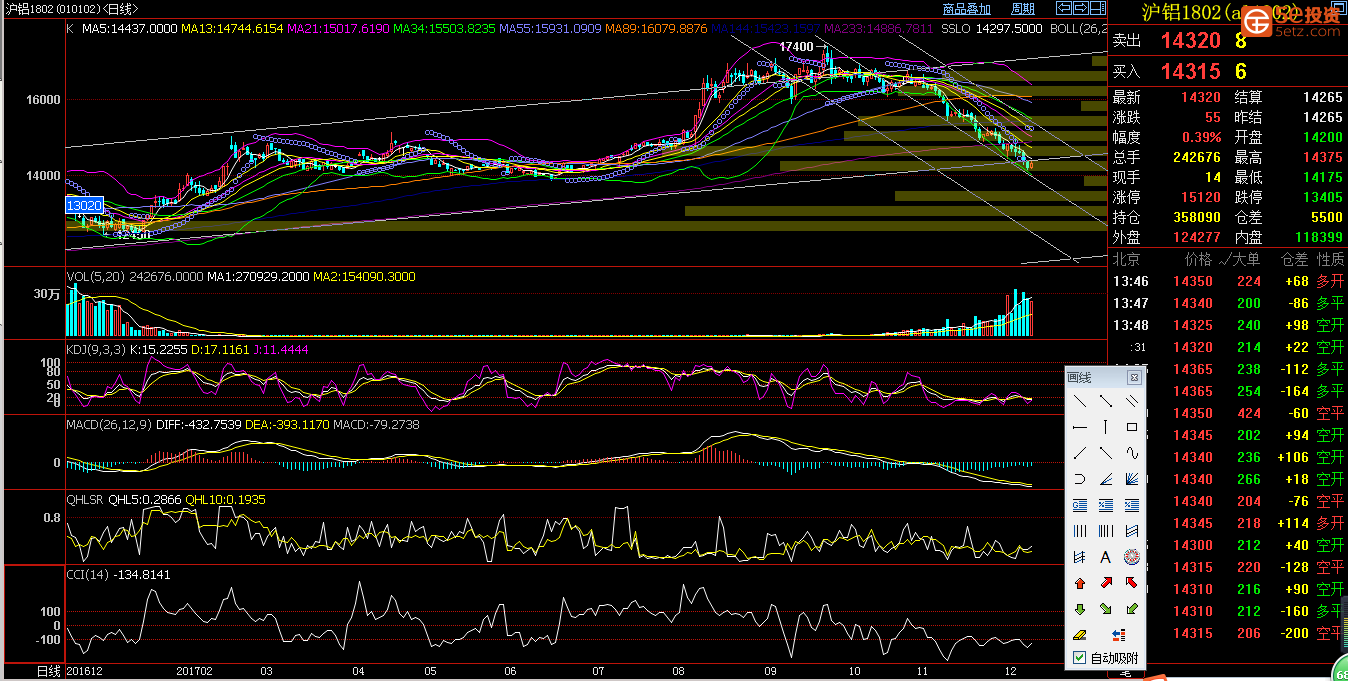The width and height of the screenshot is (1348, 681).
Task: Select the text annotation 'A' tool
Action: pos(1105,557)
